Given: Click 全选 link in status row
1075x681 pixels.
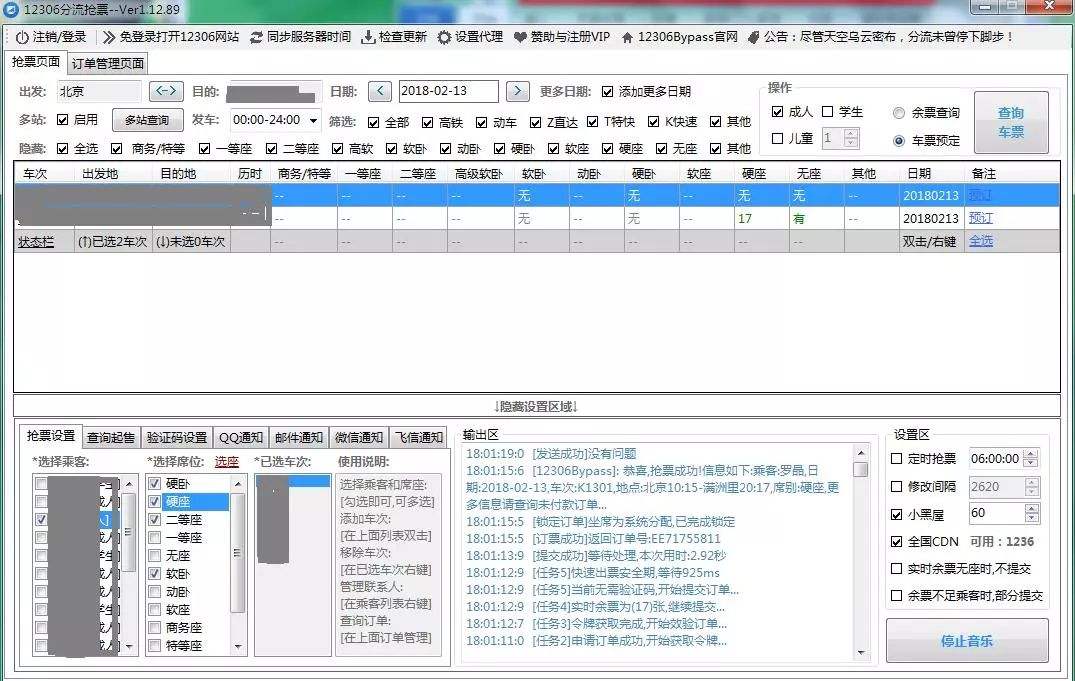Looking at the screenshot, I should tap(981, 241).
